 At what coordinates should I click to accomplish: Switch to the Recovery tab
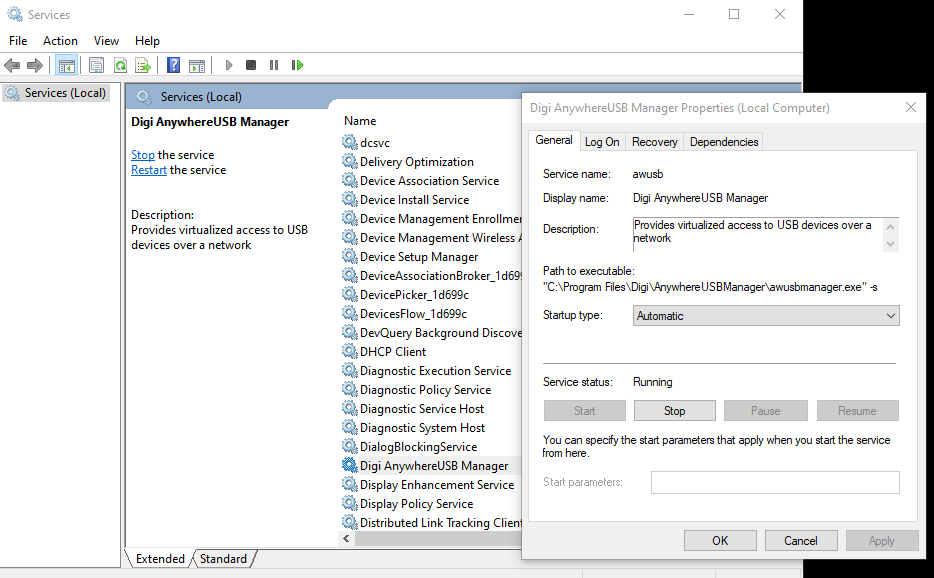(x=654, y=142)
